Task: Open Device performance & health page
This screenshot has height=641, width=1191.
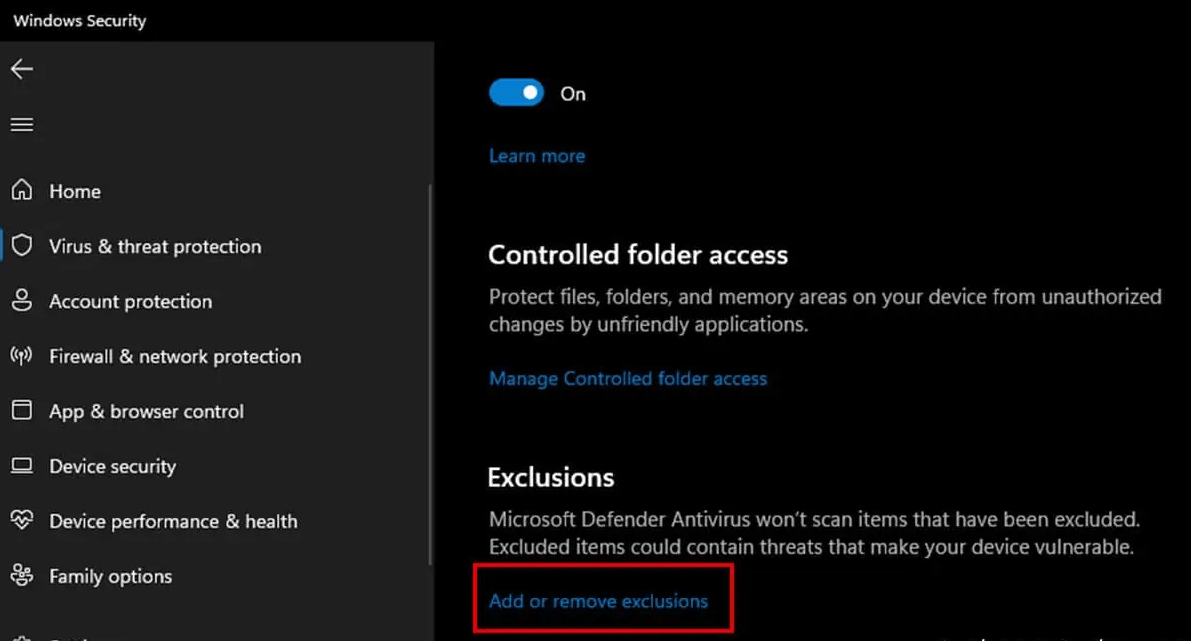Action: pyautogui.click(x=173, y=521)
